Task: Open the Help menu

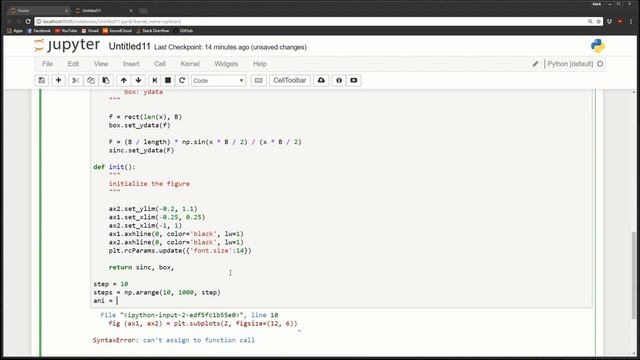Action: click(260, 64)
